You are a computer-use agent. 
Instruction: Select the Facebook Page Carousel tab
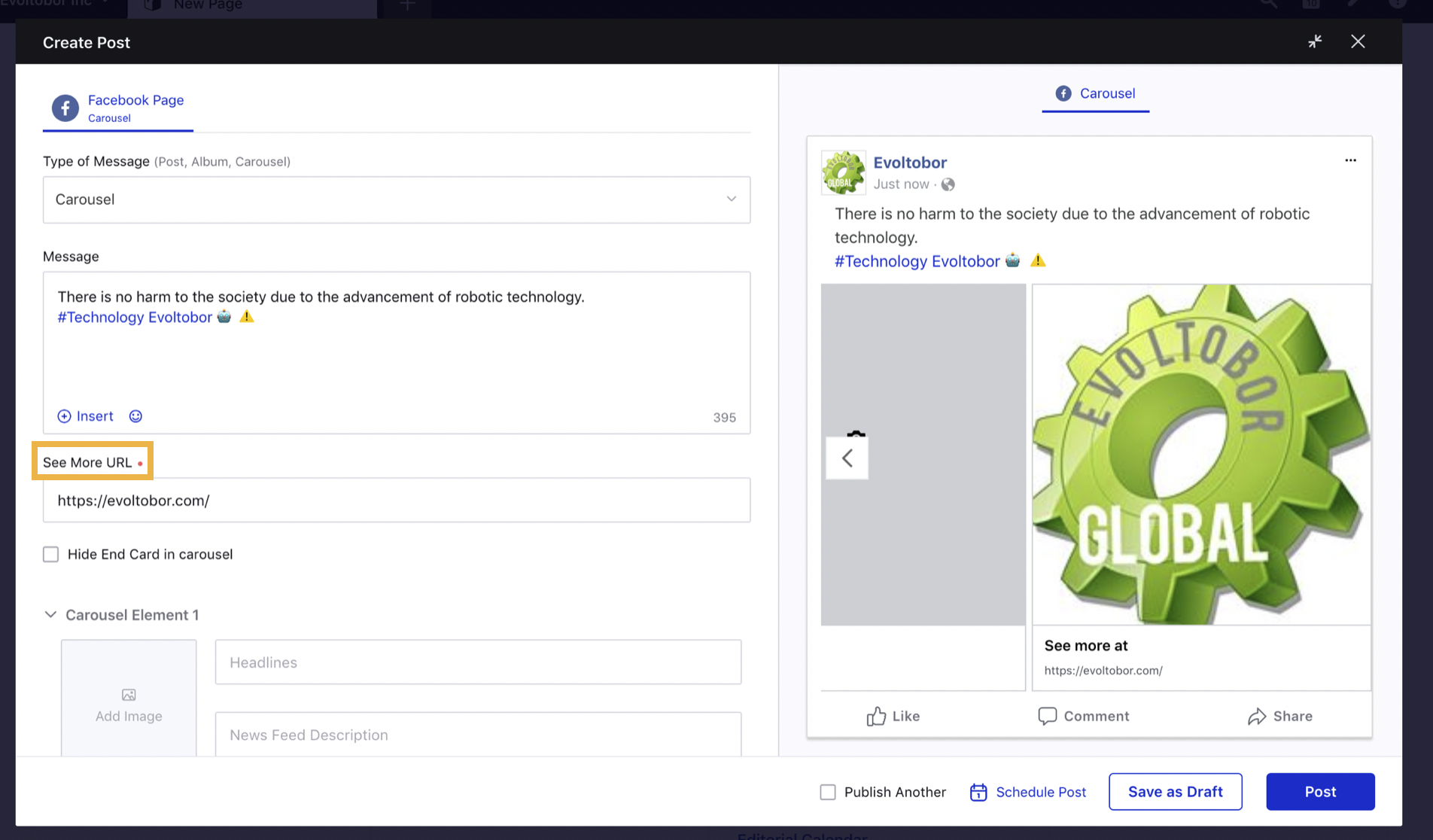118,108
